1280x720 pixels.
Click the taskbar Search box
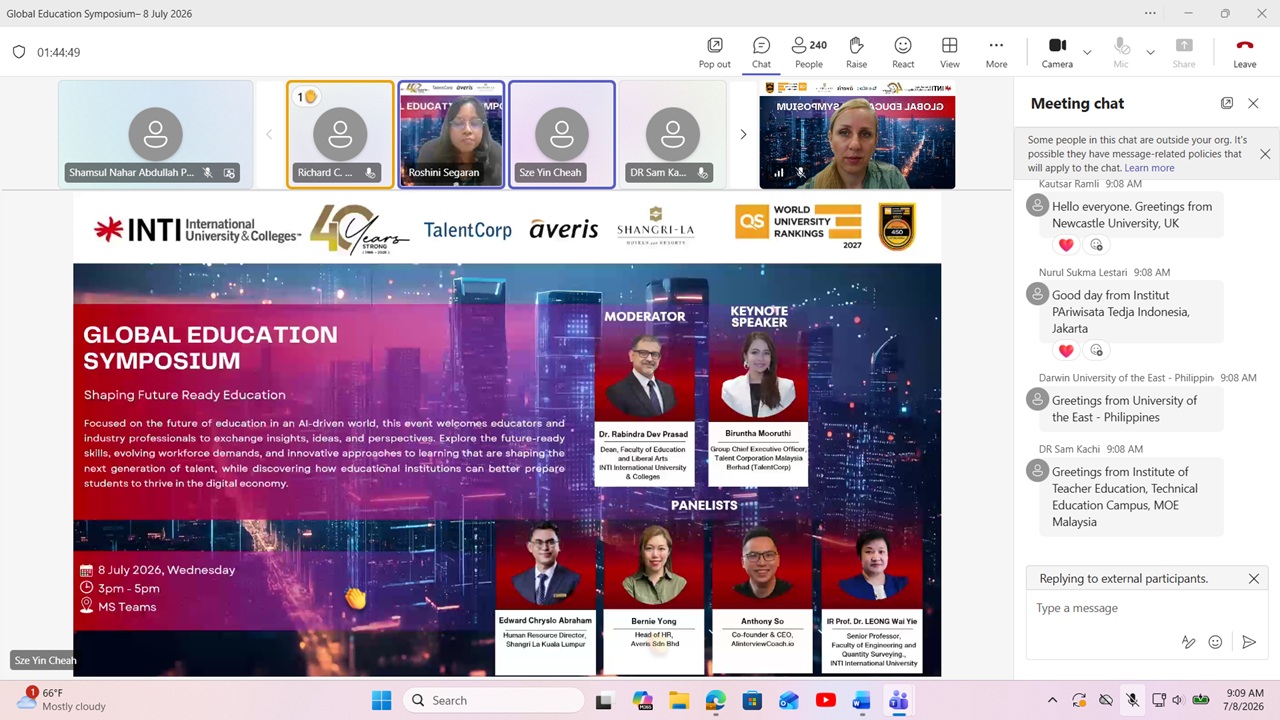tap(492, 700)
